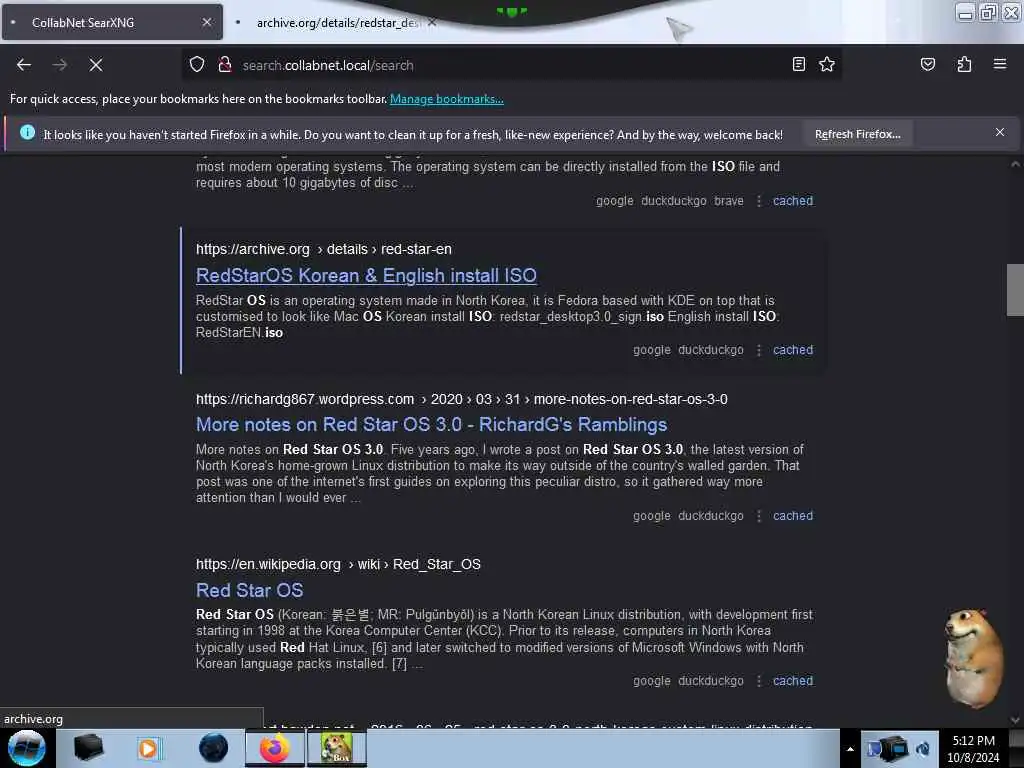Open cached link for the RichardG's Ramblings result
This screenshot has height=768, width=1024.
(x=793, y=516)
